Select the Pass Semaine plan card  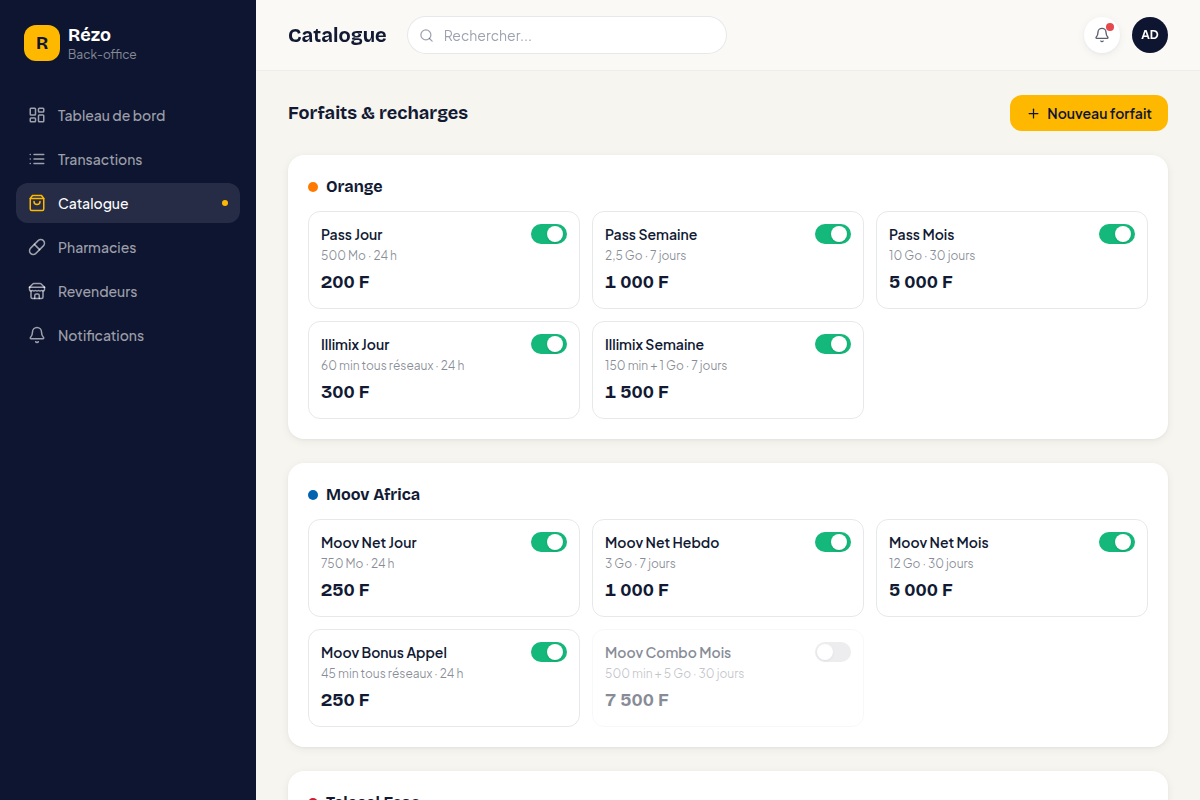[728, 260]
